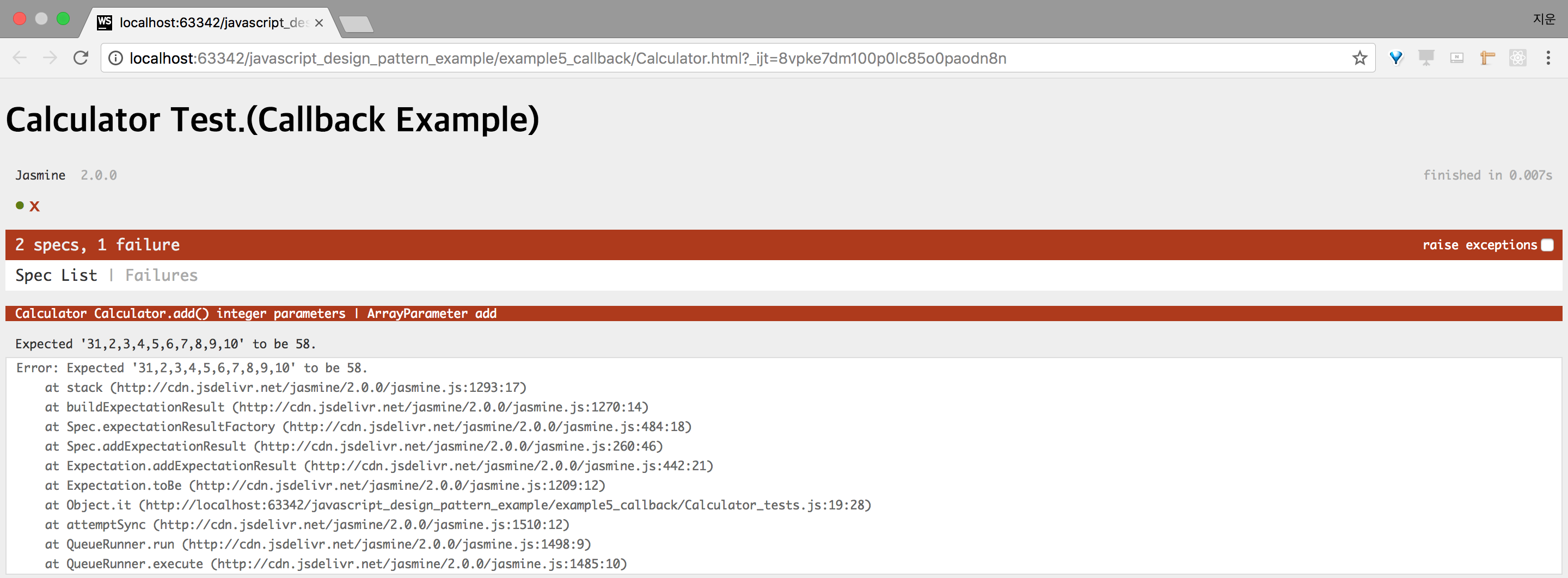Image resolution: width=1568 pixels, height=578 pixels.
Task: Click the 'at buildExpectationResult' trace line
Action: tap(346, 407)
